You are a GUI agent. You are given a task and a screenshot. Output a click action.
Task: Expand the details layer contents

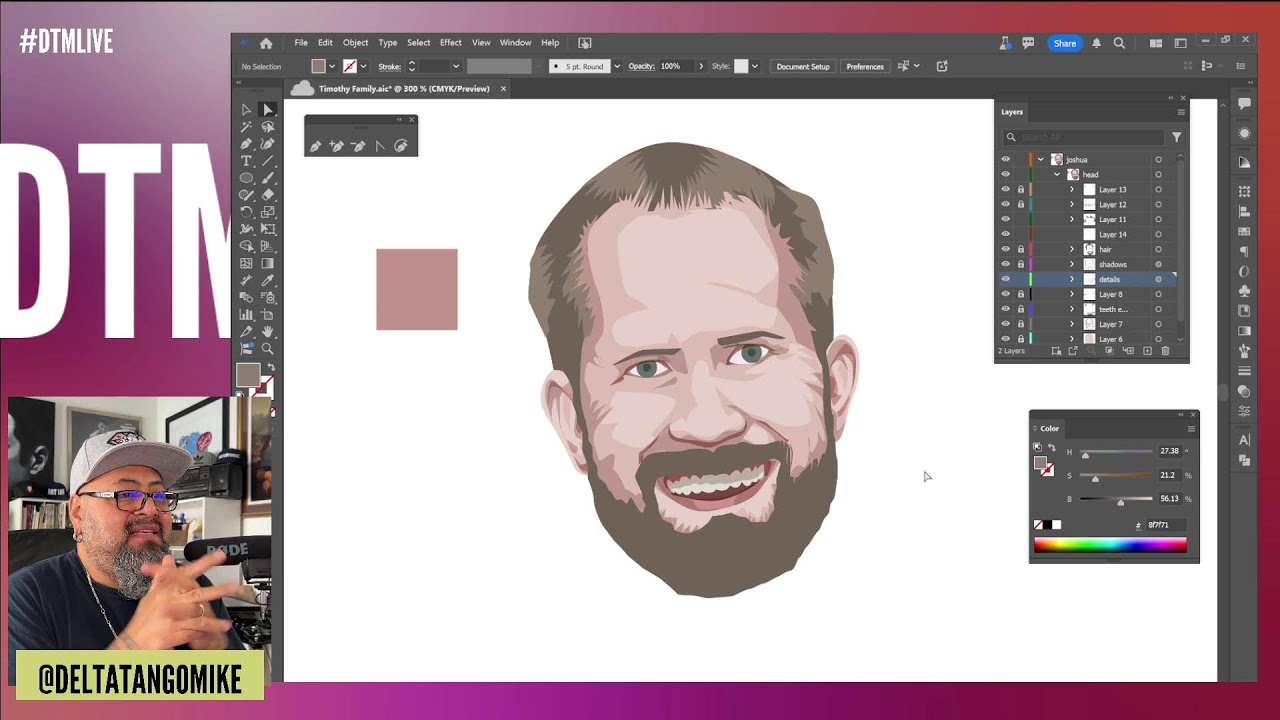click(1072, 279)
